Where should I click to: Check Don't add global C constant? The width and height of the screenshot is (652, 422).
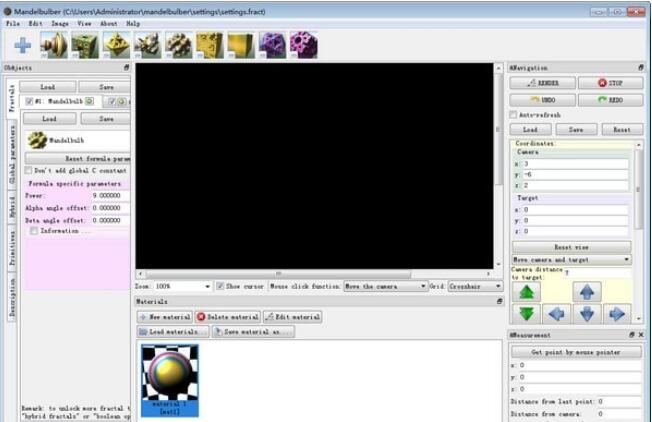pos(29,171)
